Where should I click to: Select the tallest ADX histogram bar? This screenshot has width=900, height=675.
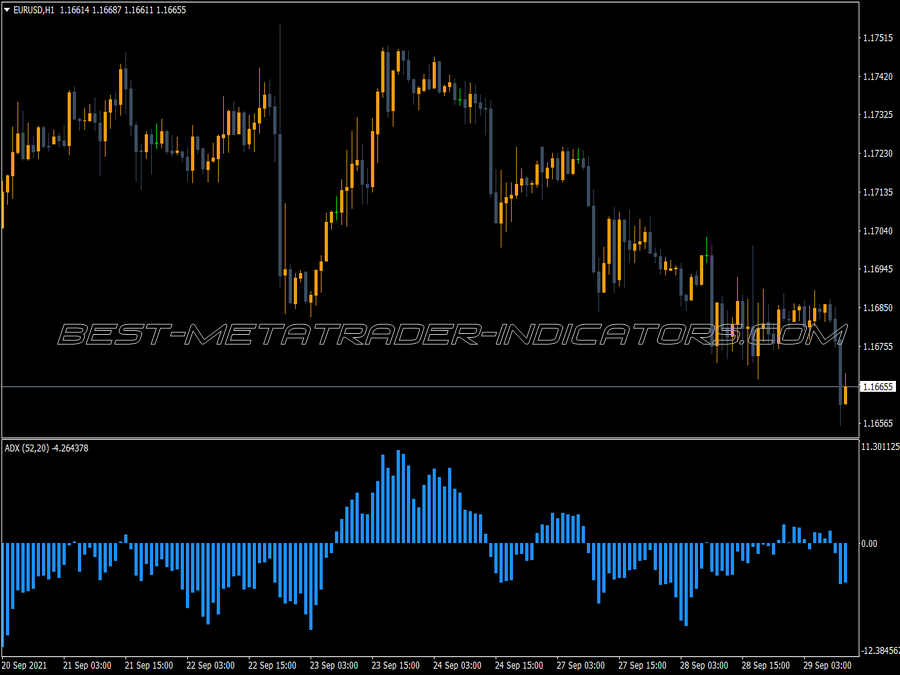(x=398, y=496)
